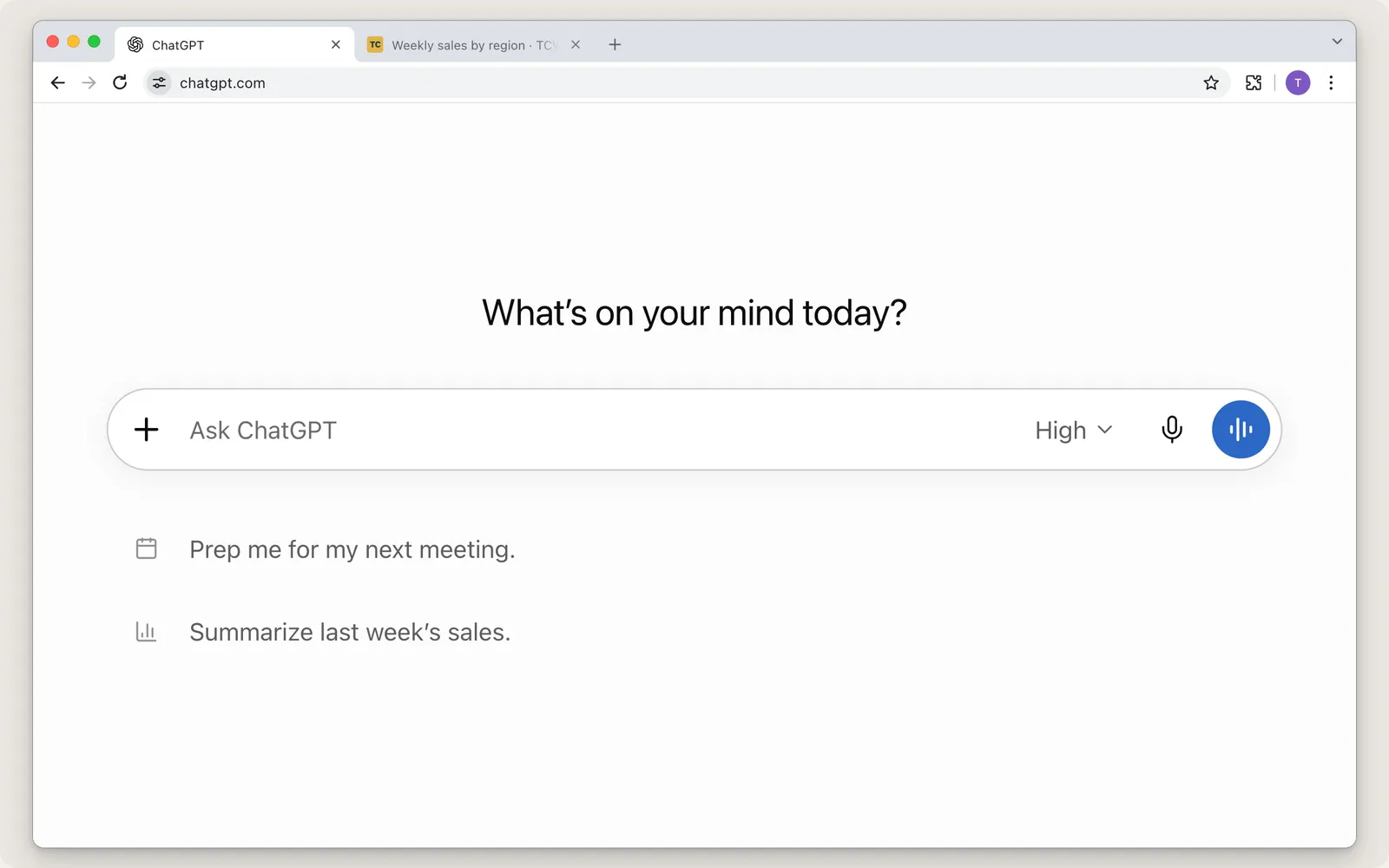
Task: Bookmark this page with the star icon
Action: (x=1211, y=83)
